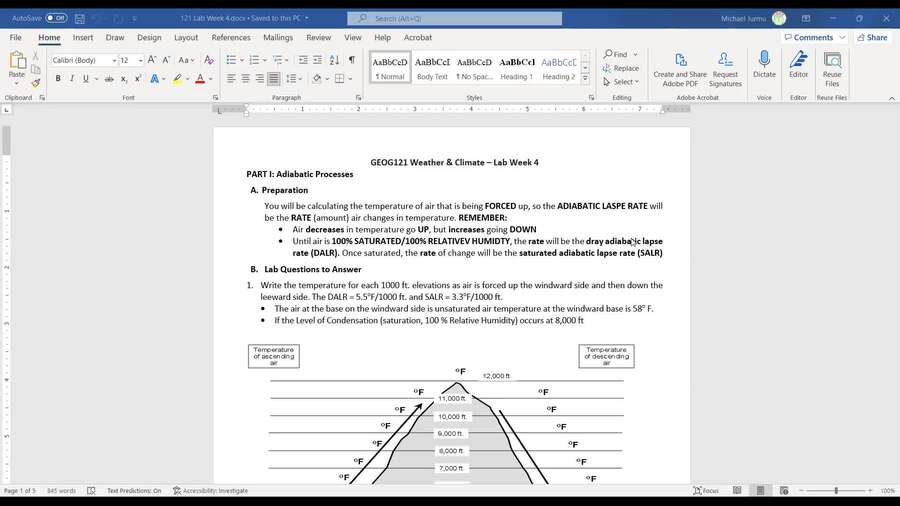Apply the Heading 1 style
The height and width of the screenshot is (506, 900).
pos(517,68)
